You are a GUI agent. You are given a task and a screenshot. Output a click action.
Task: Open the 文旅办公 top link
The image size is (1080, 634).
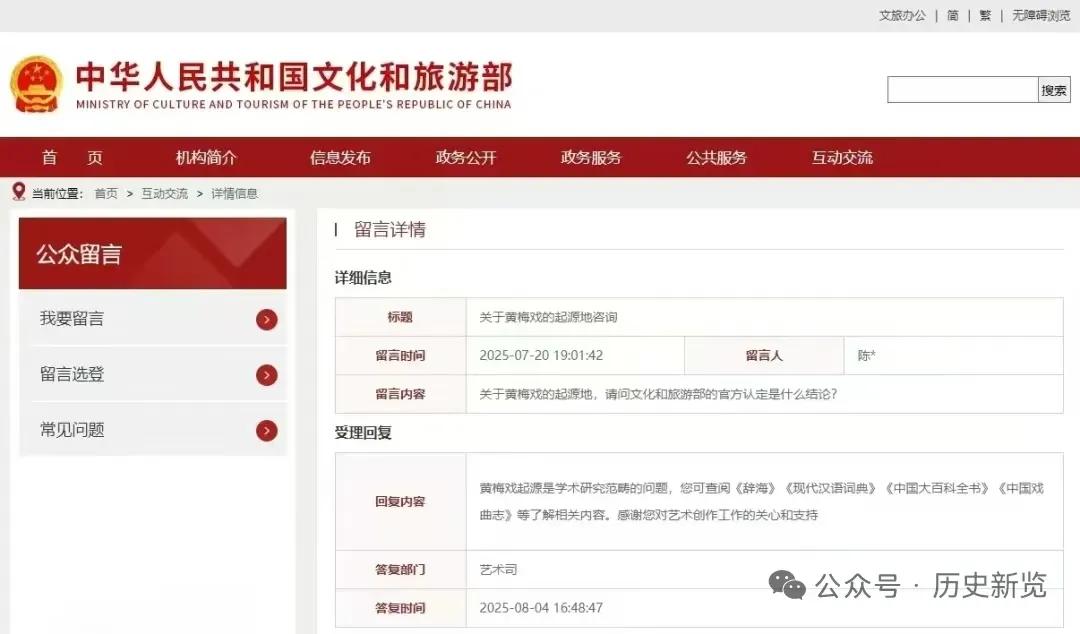coord(902,15)
